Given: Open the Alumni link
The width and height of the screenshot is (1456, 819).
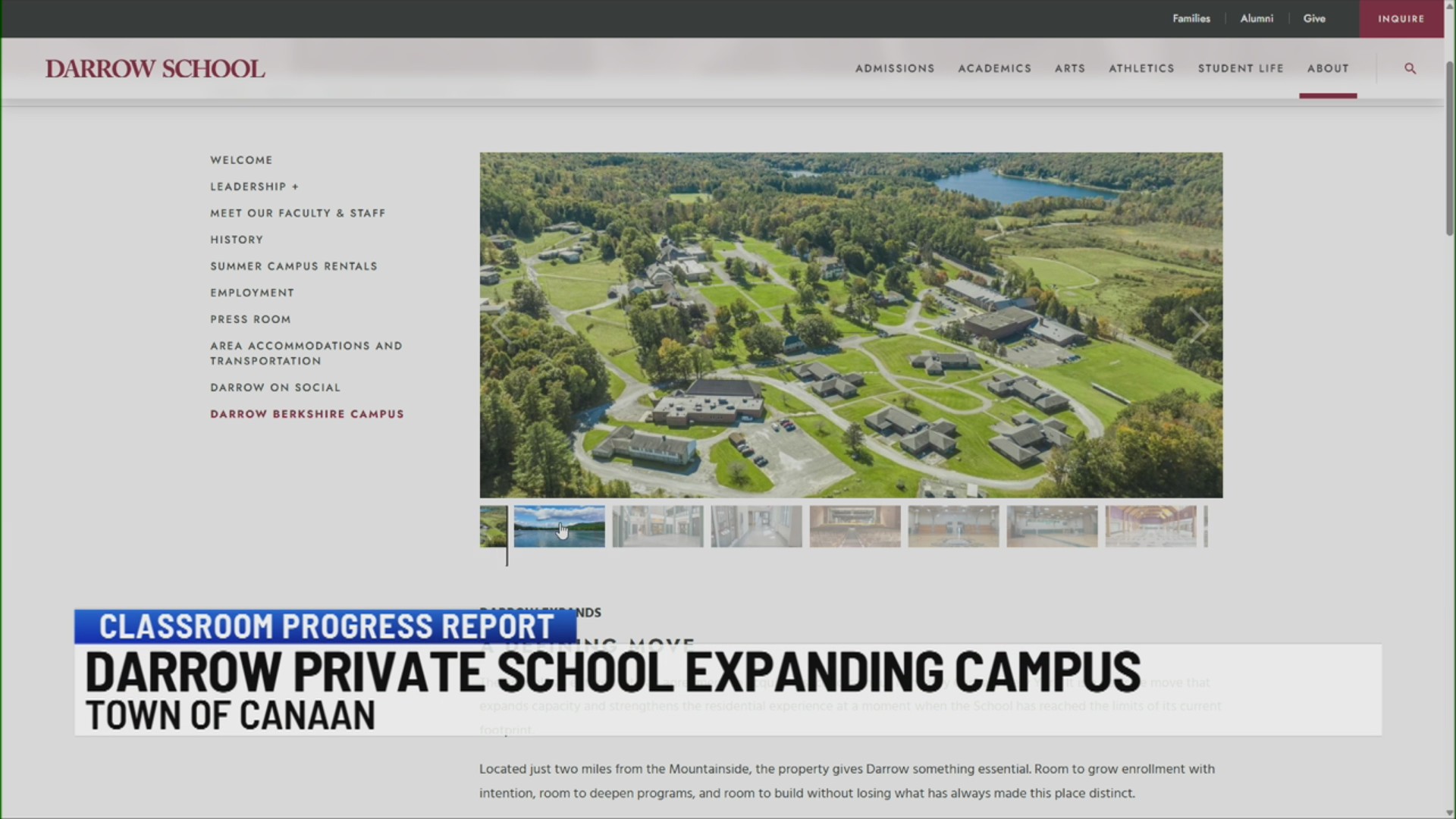Looking at the screenshot, I should [x=1257, y=18].
